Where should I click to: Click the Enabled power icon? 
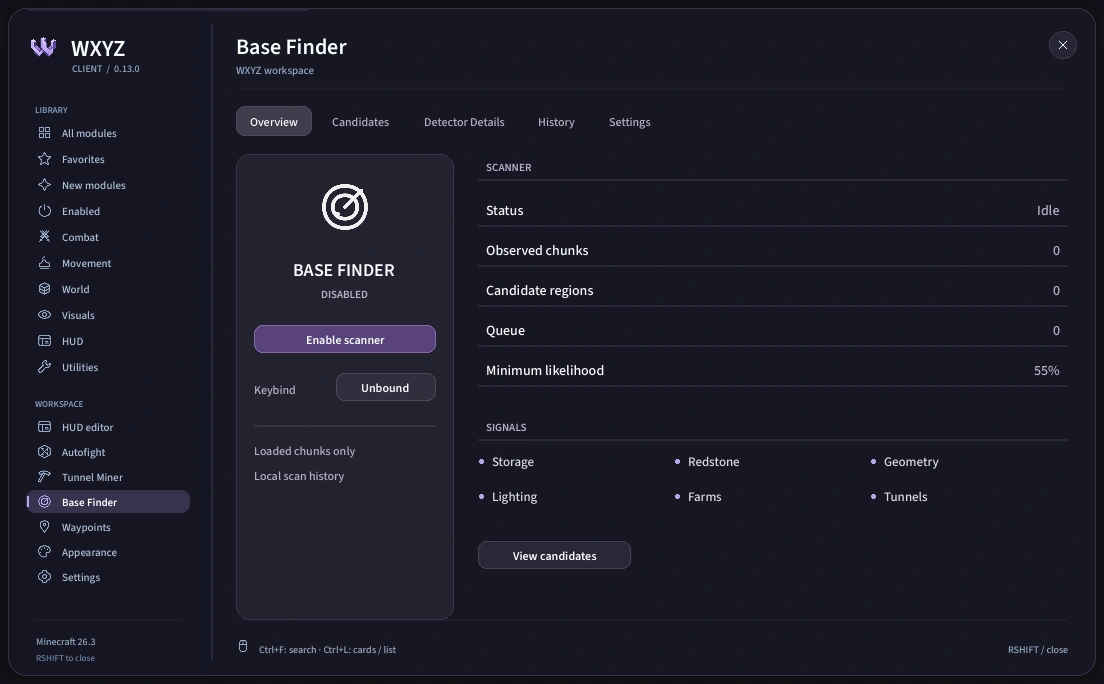[x=44, y=211]
